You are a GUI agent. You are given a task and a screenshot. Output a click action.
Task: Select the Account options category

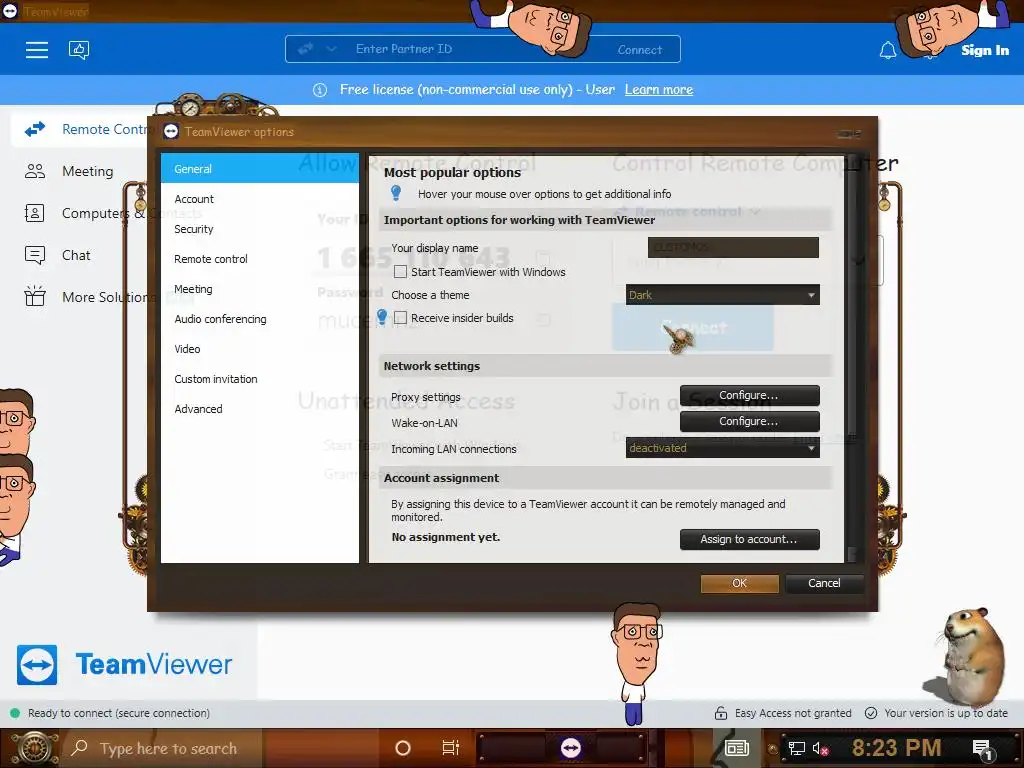[x=260, y=199]
